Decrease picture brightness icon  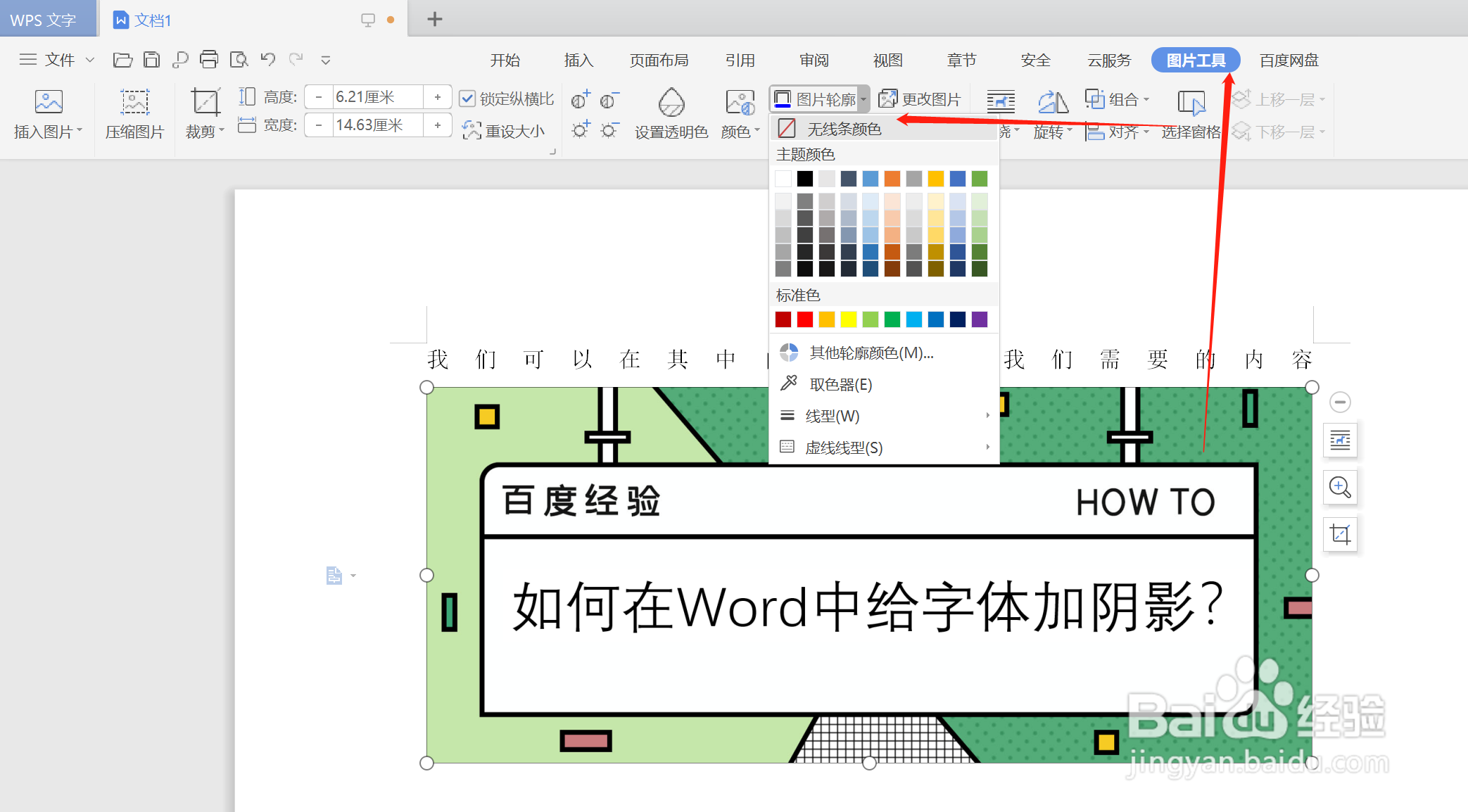click(609, 130)
